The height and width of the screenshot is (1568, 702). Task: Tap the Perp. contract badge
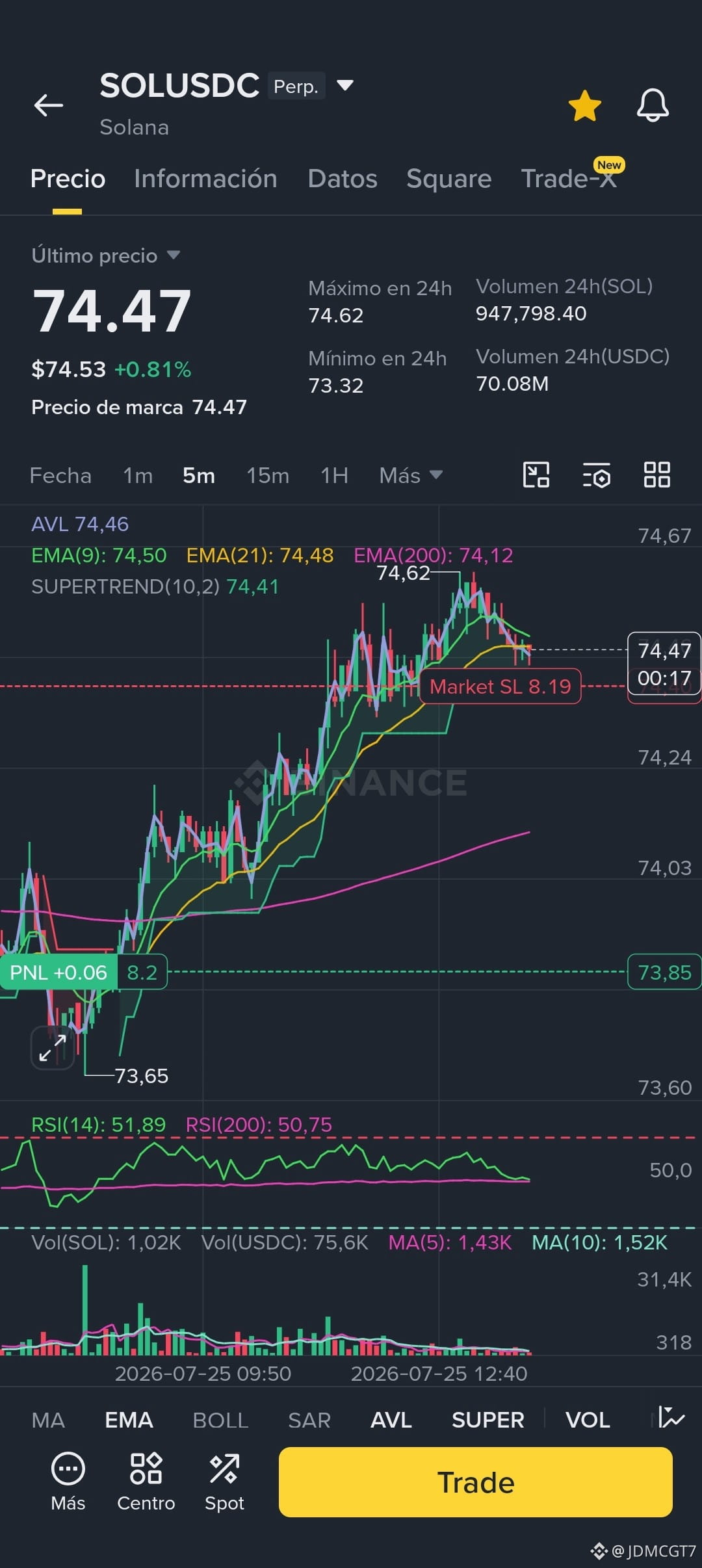tap(296, 86)
